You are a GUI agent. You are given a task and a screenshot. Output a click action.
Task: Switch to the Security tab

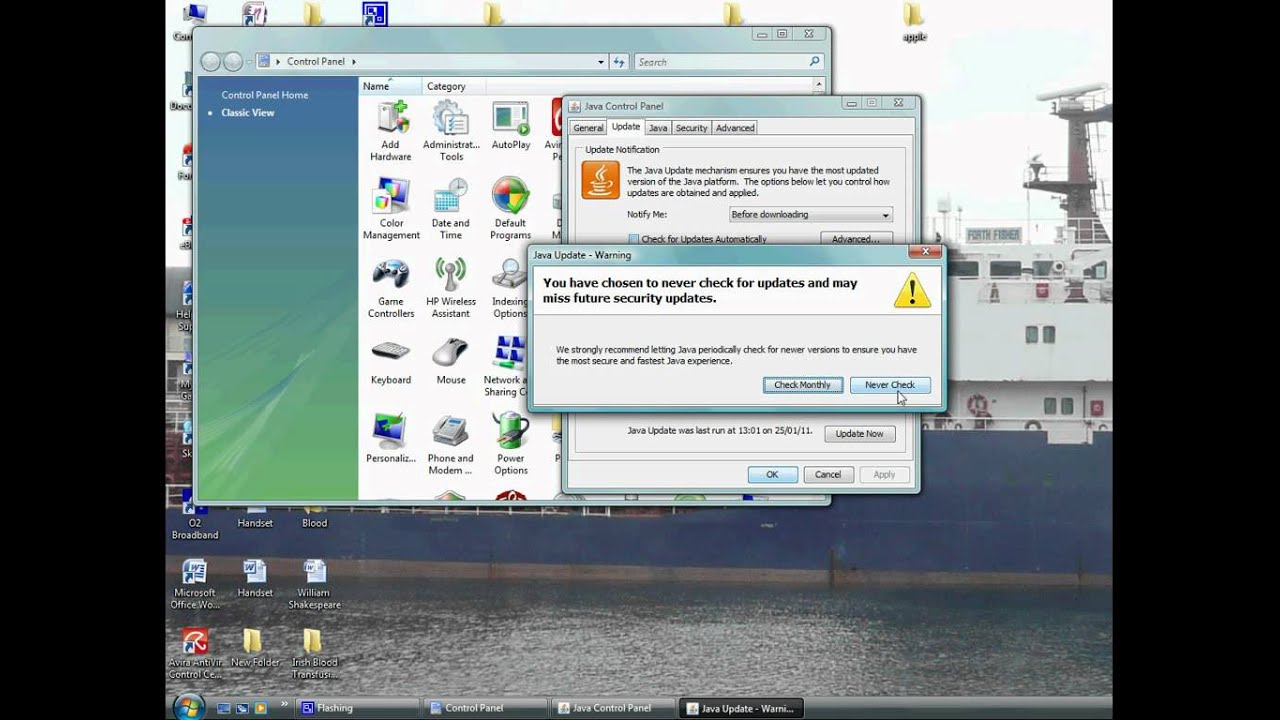(x=691, y=128)
